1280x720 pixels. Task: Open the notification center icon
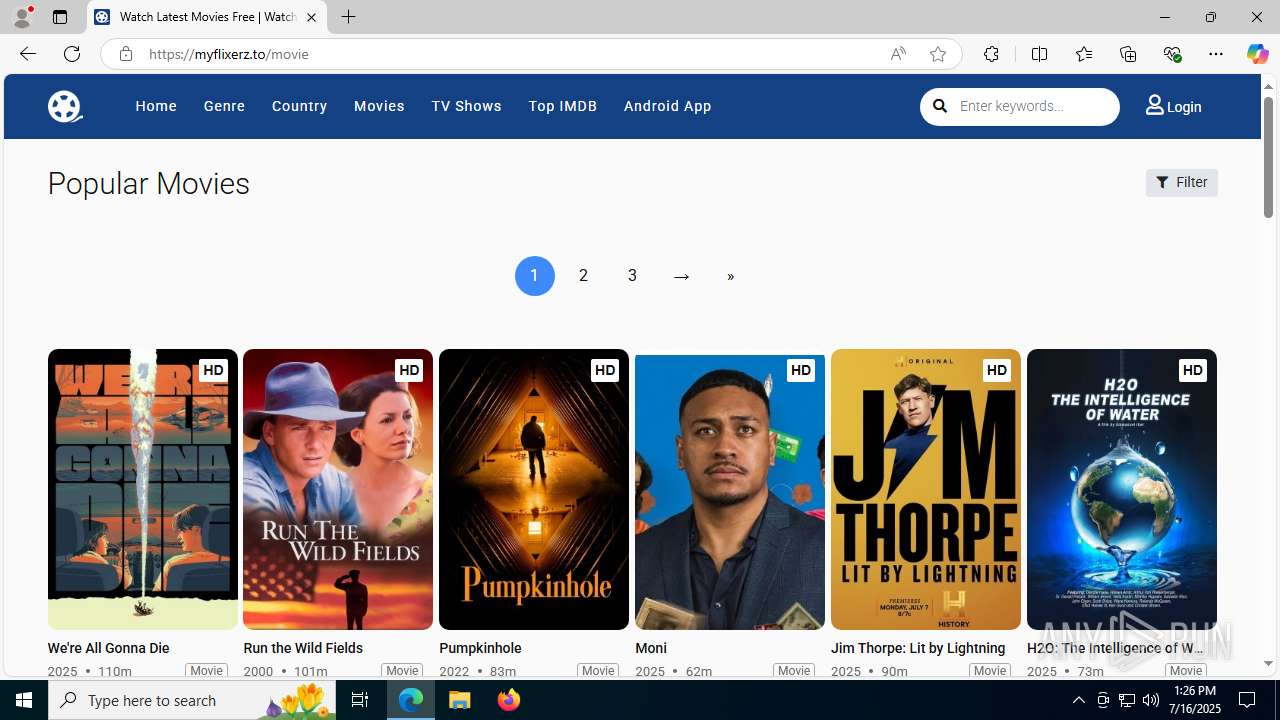[1248, 700]
